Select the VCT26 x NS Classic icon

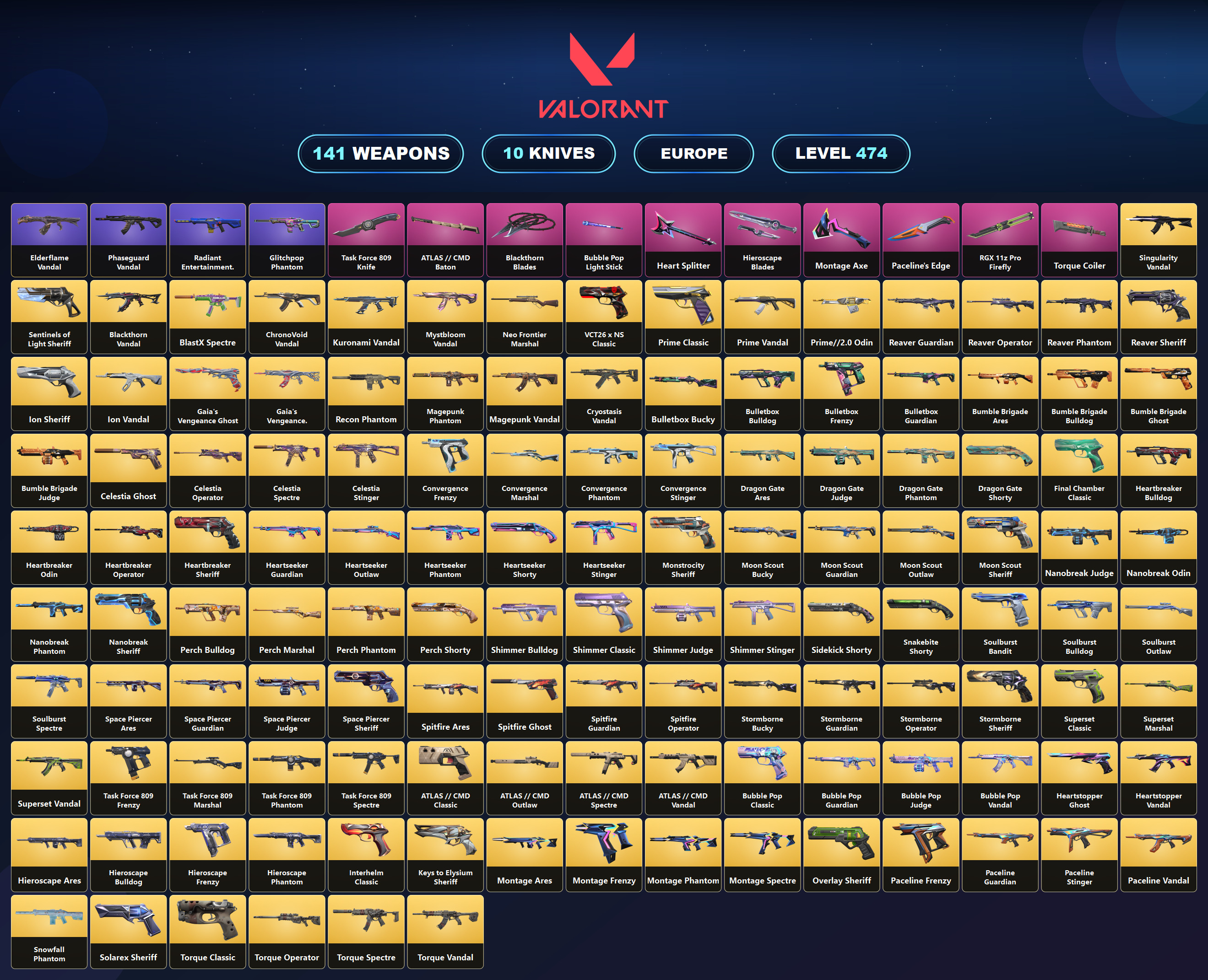click(x=604, y=302)
